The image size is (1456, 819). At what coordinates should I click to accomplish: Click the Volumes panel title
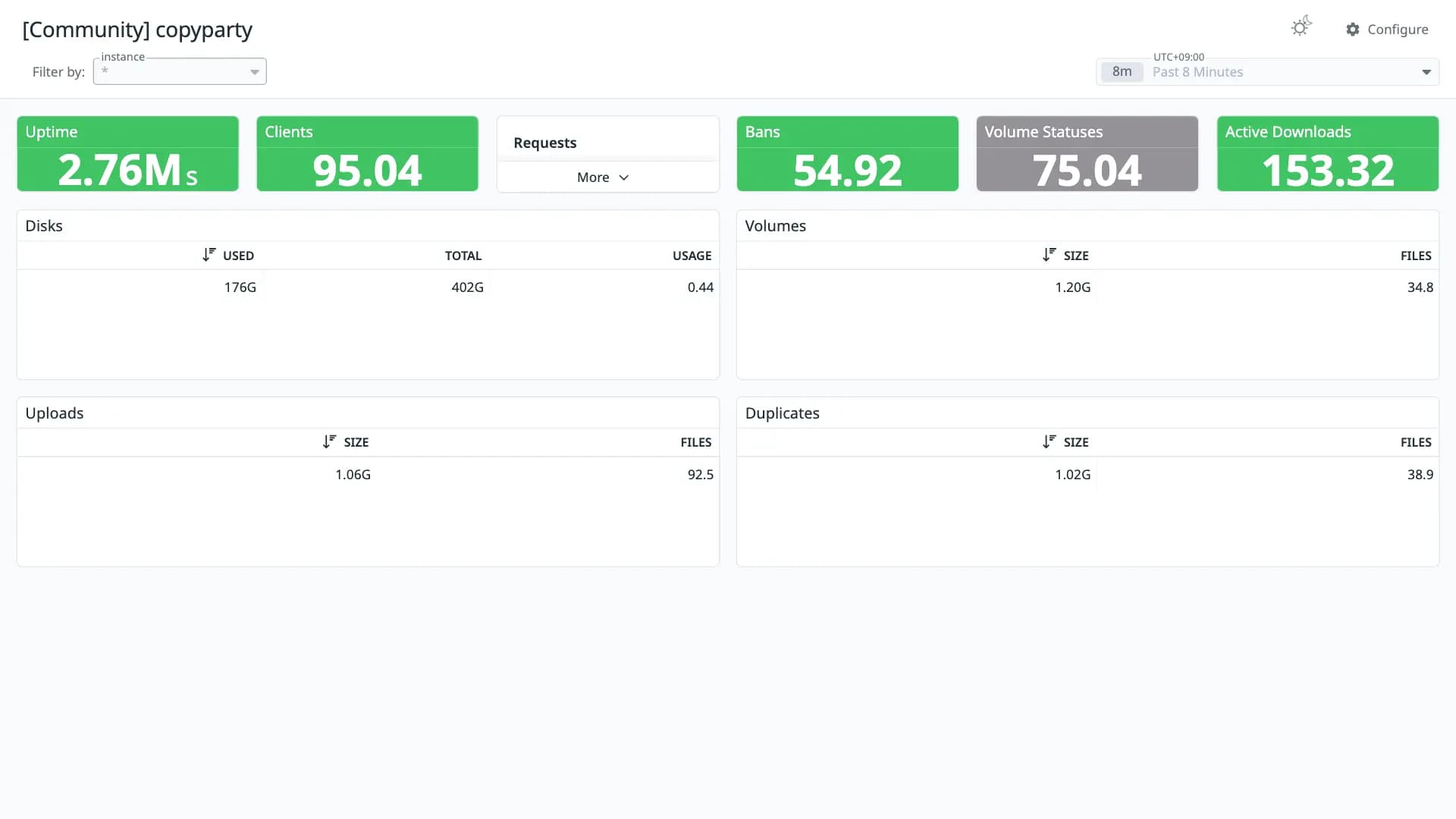tap(775, 226)
